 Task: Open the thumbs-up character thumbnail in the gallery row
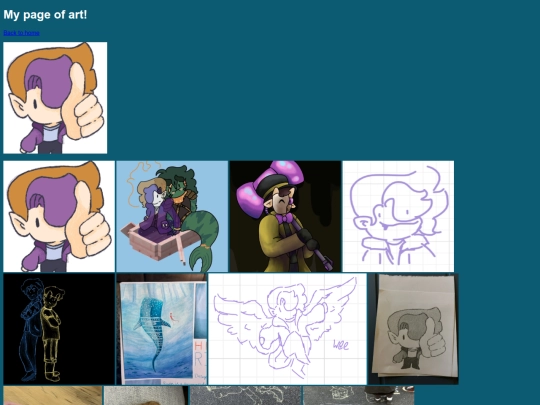[59, 216]
